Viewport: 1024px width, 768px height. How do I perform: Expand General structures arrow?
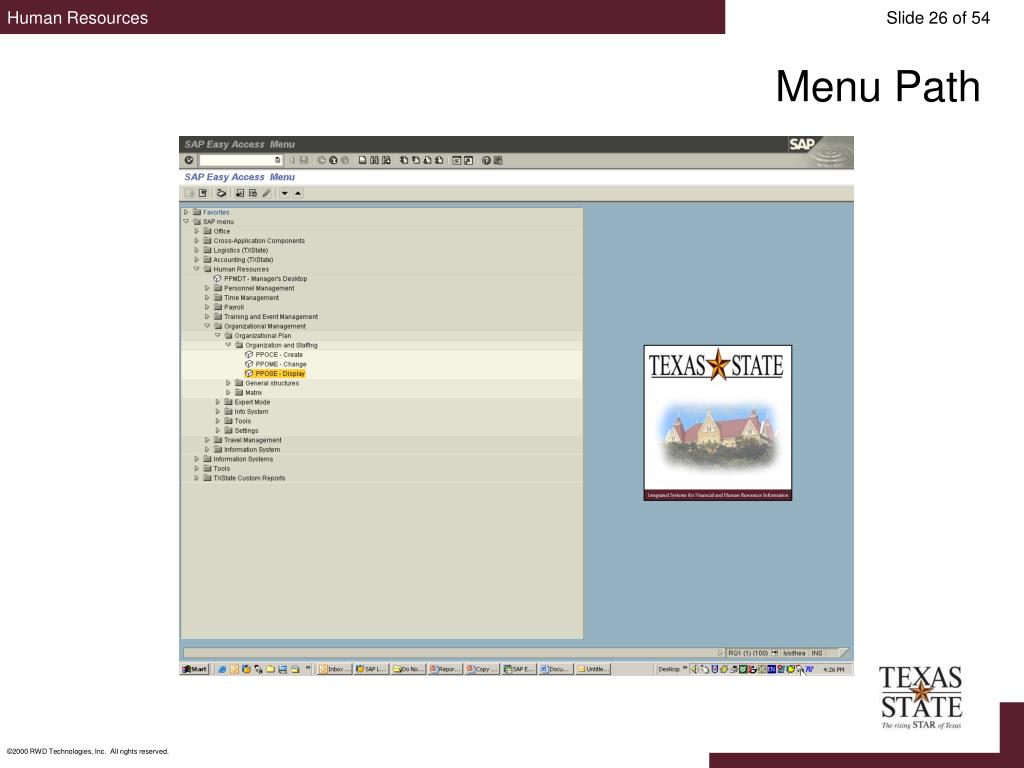coord(228,383)
